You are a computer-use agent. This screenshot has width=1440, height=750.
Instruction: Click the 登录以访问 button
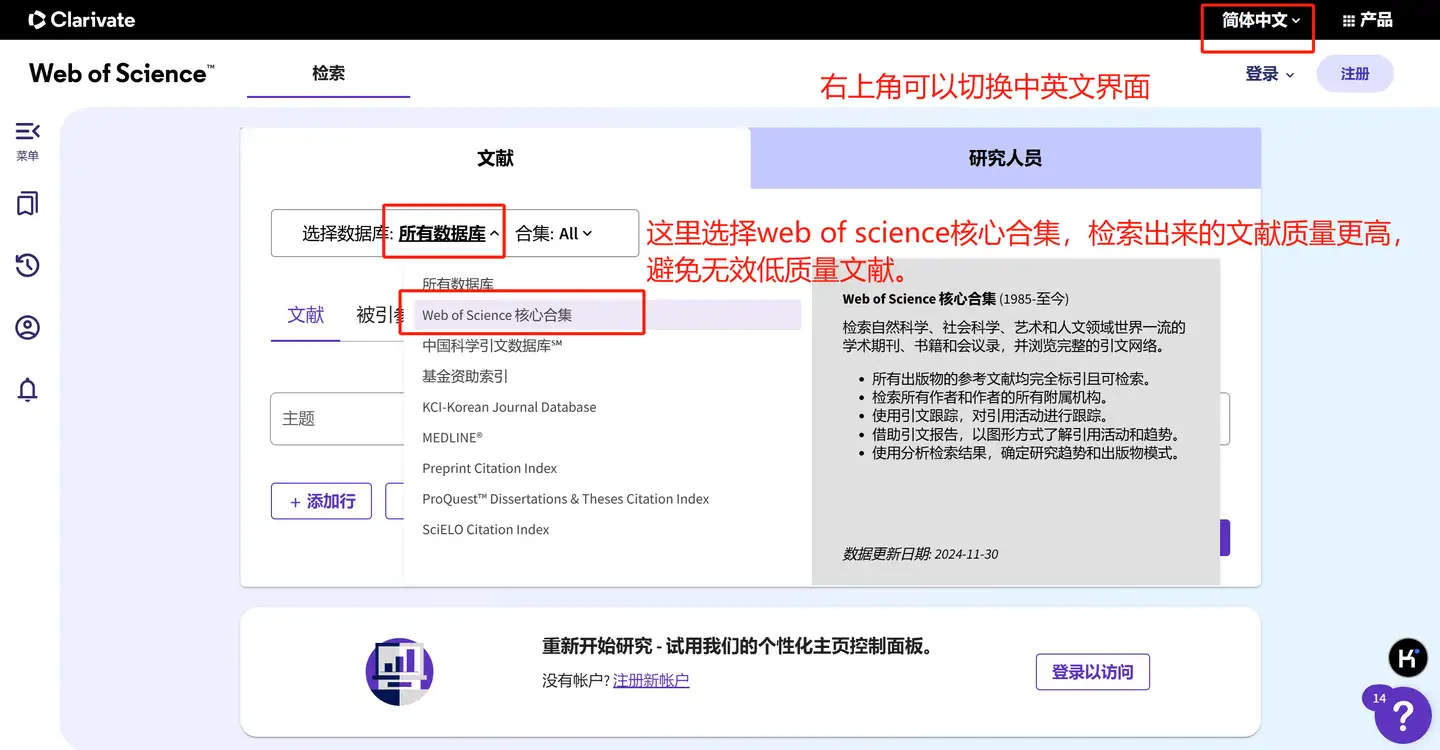[1092, 672]
